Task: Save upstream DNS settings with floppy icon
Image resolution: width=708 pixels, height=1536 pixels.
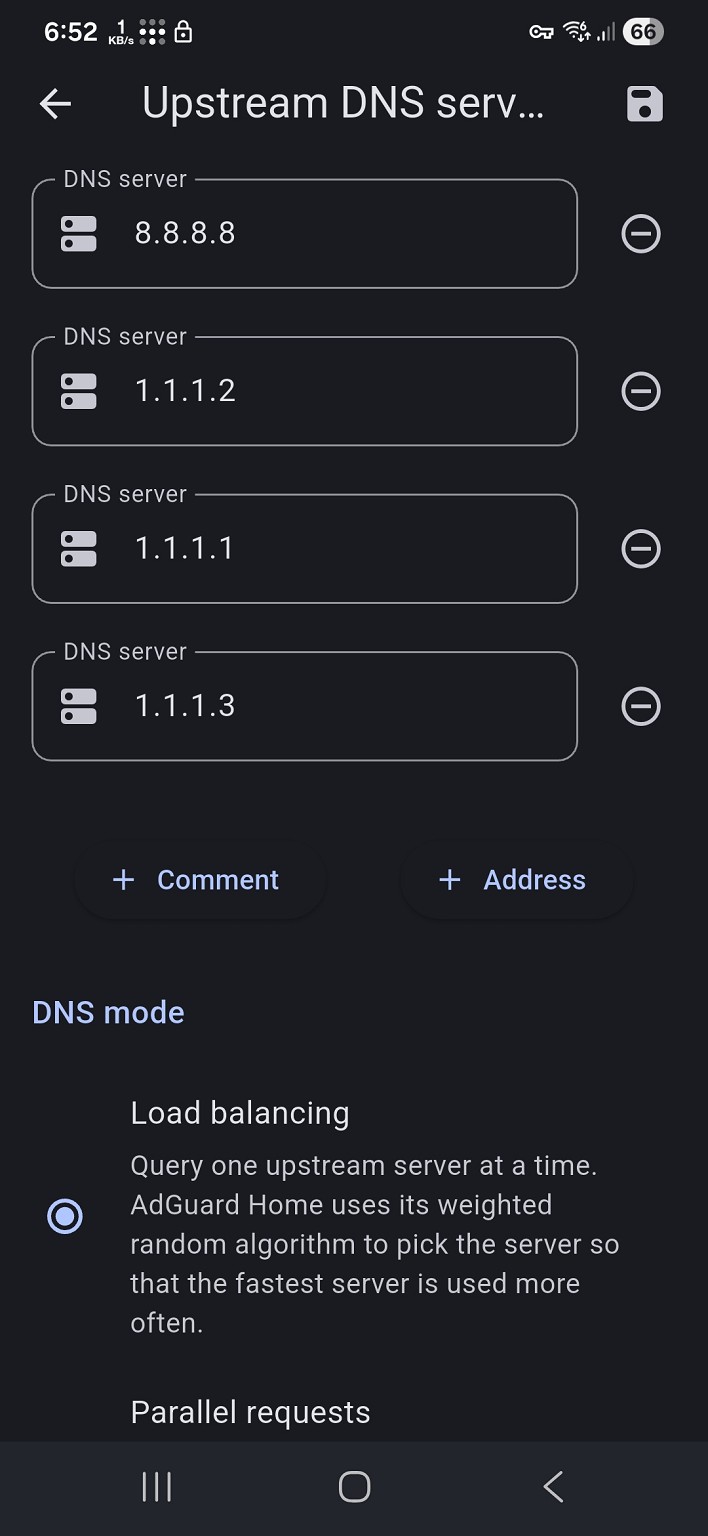Action: 644,104
